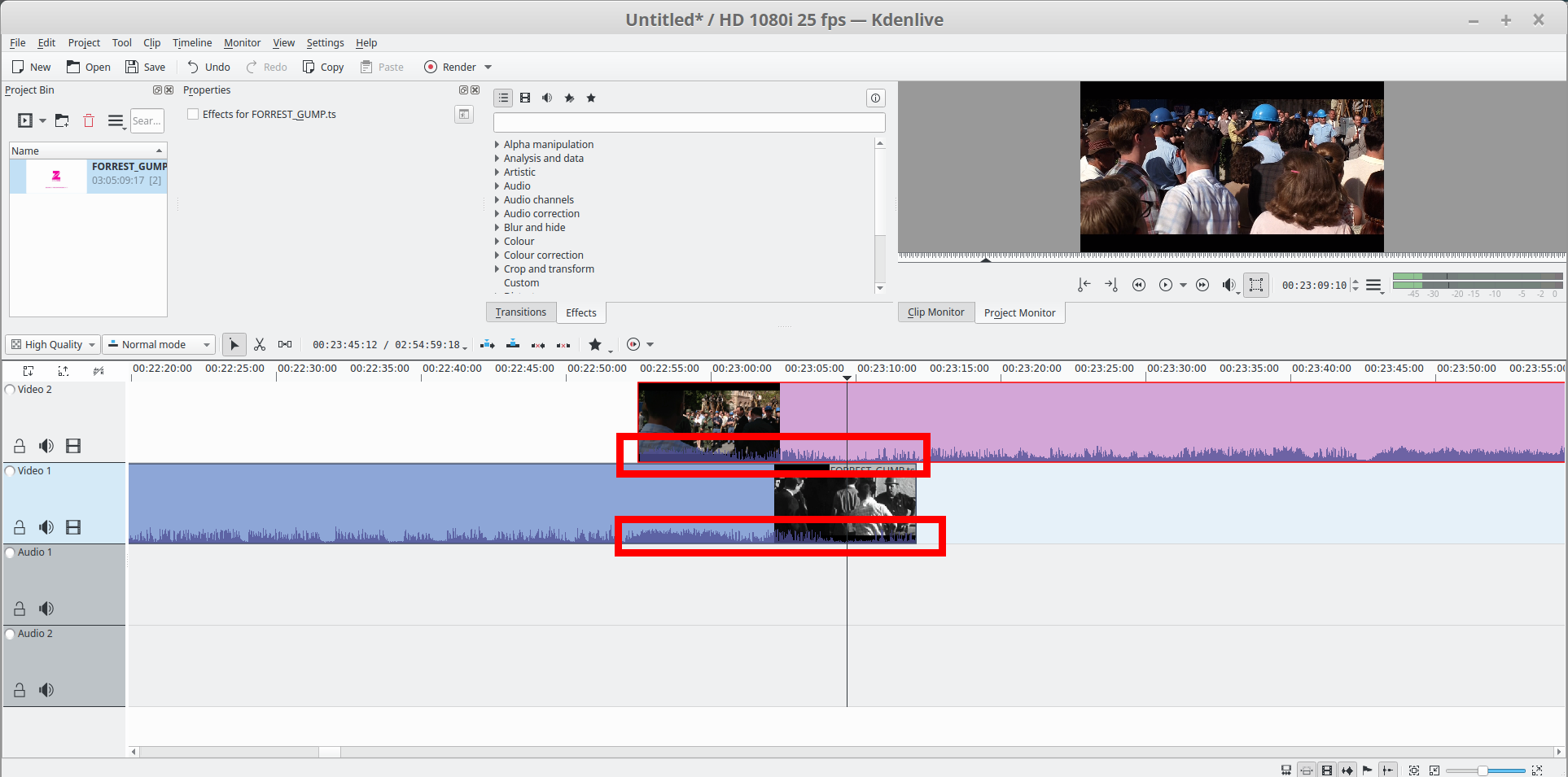This screenshot has height=777, width=1568.
Task: Open monitor volume control
Action: pyautogui.click(x=1229, y=285)
